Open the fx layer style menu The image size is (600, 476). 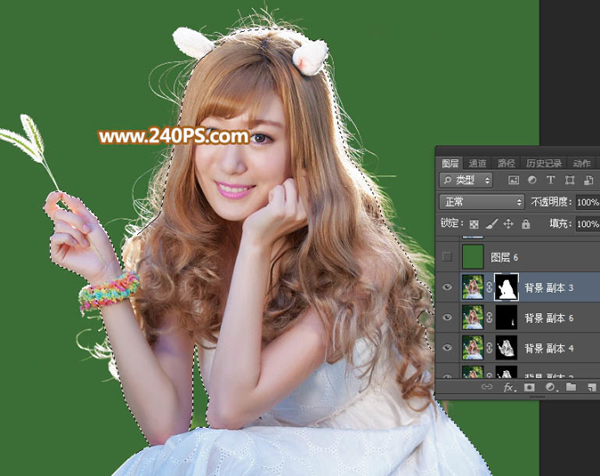[x=509, y=387]
